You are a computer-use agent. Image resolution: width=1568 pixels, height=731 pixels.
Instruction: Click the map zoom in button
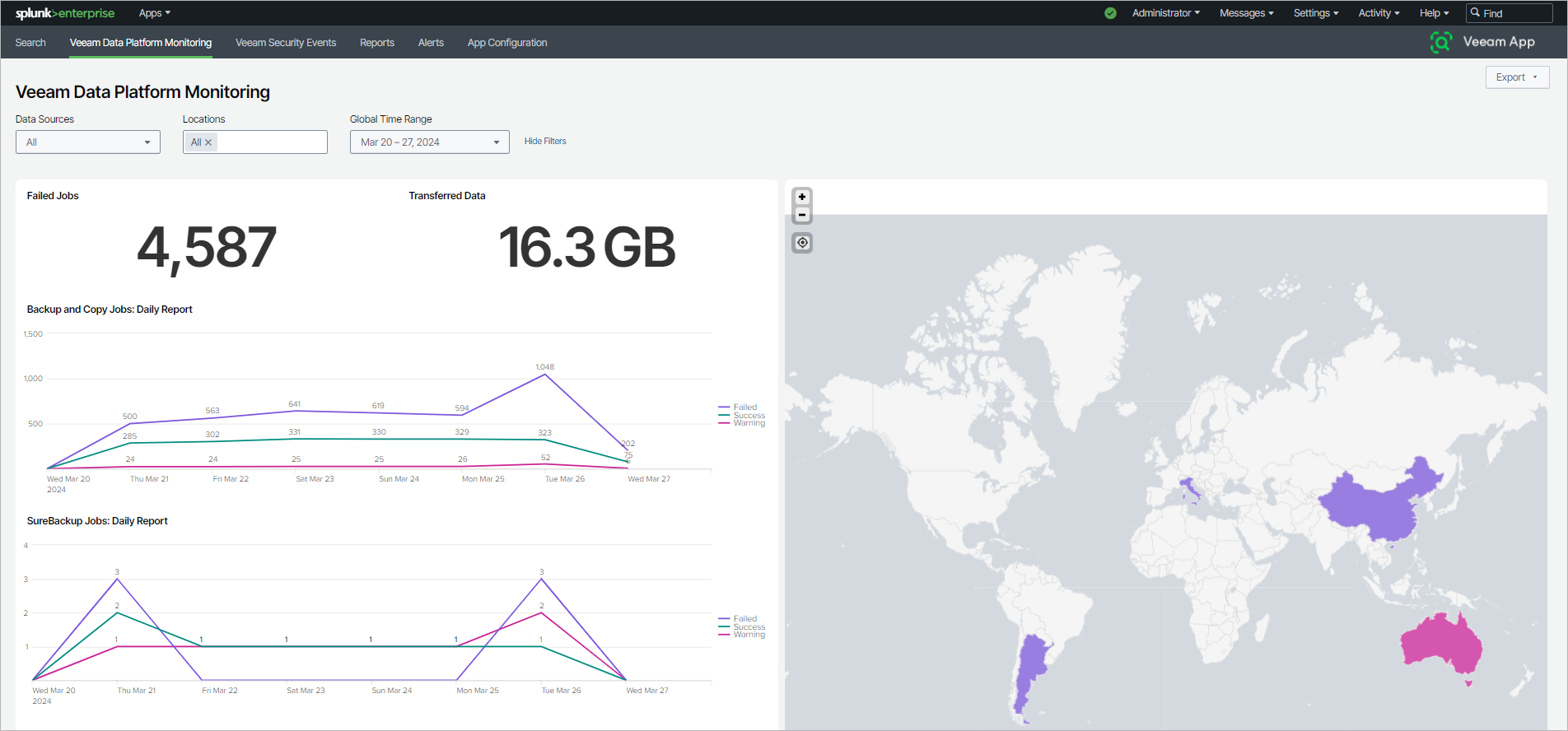pos(802,198)
